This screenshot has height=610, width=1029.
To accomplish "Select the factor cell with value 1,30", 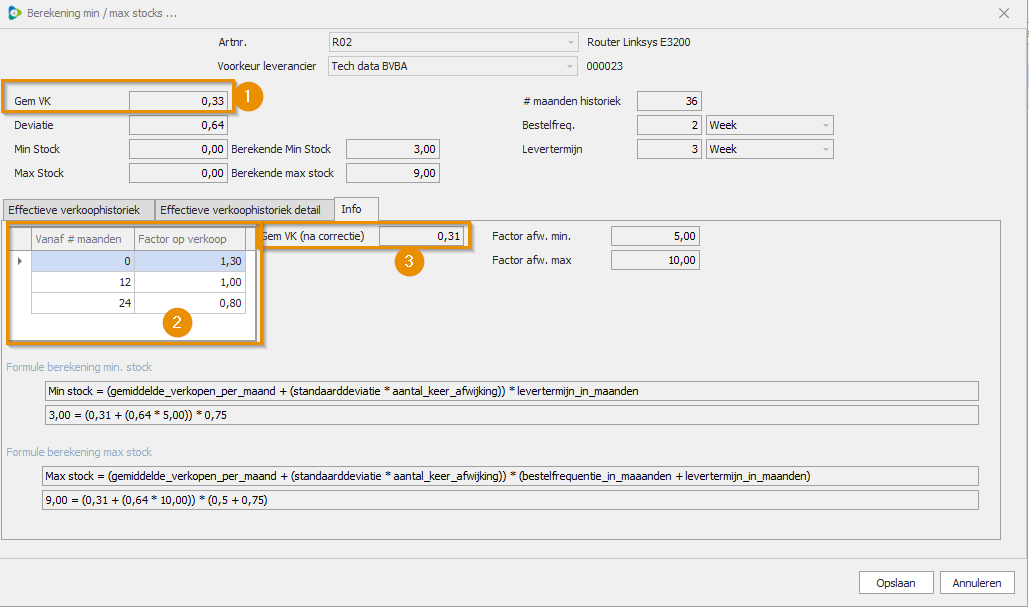I will (190, 261).
